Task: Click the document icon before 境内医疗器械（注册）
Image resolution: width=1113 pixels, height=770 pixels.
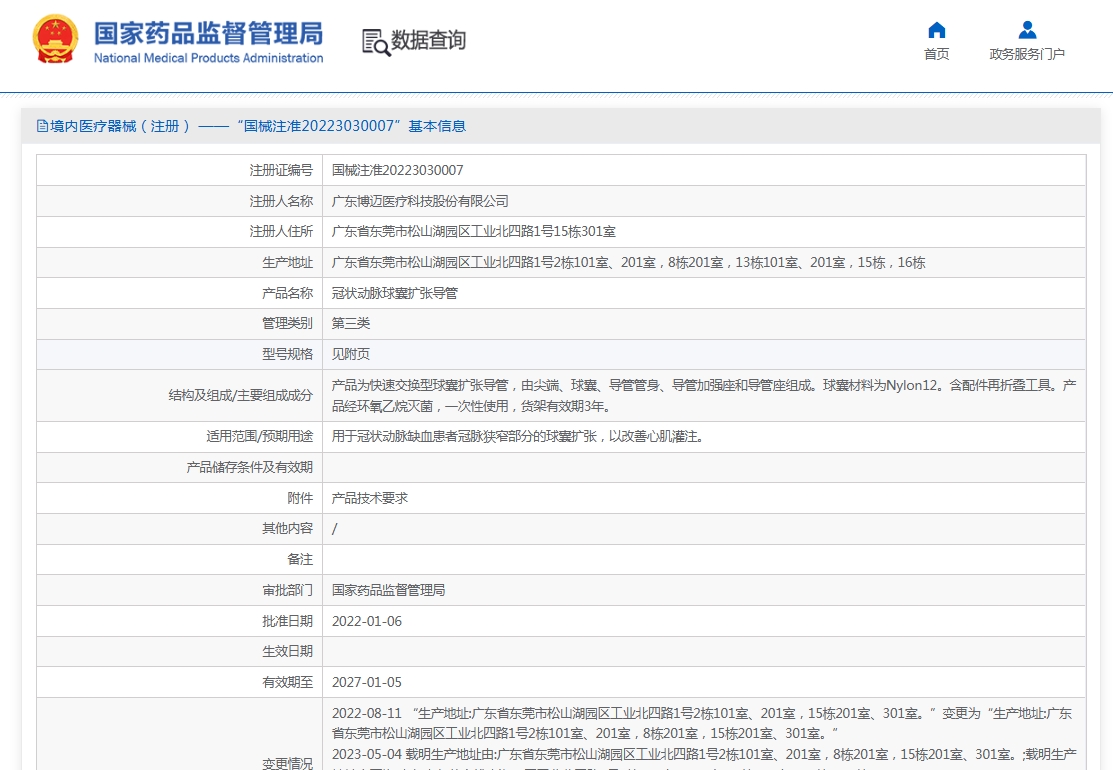Action: (43, 126)
